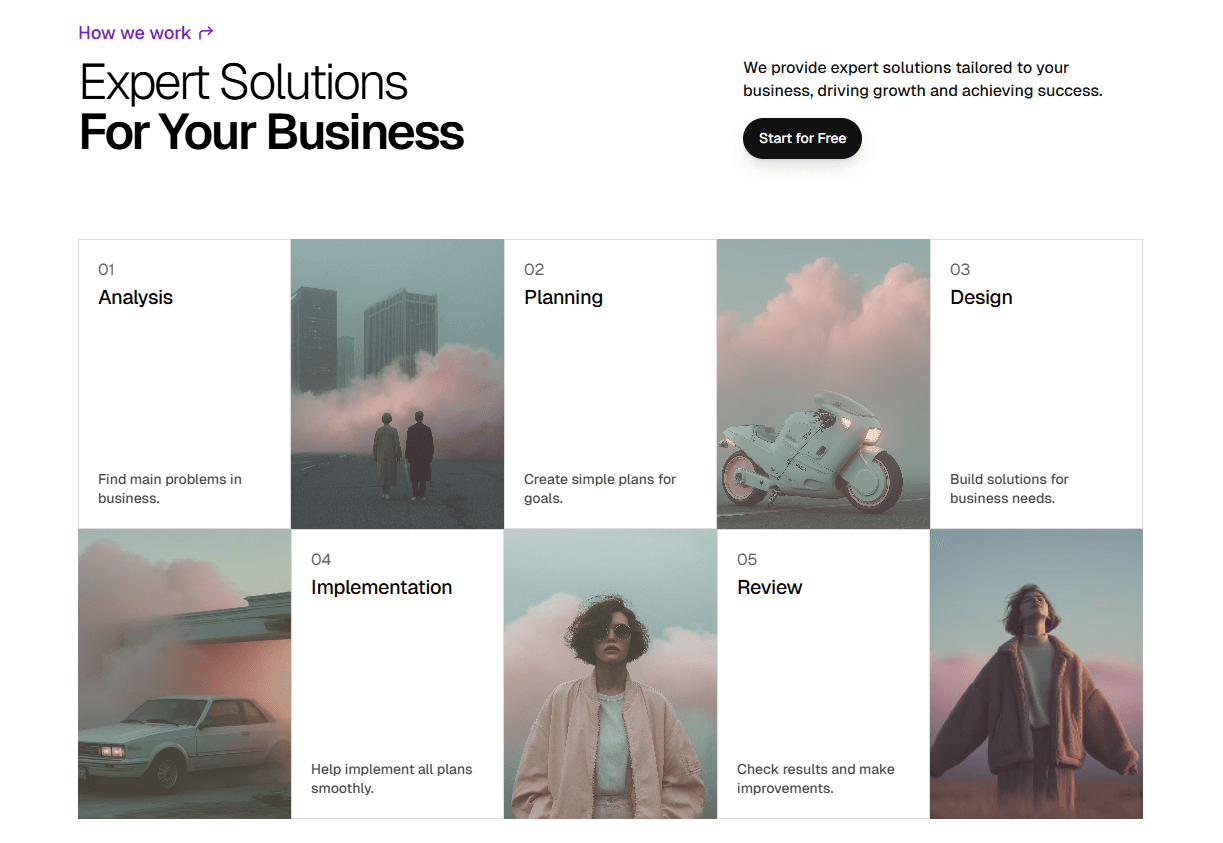Open the white motorcycle image

tap(823, 384)
